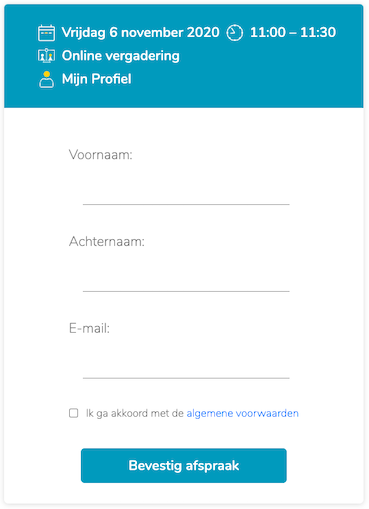
Task: Focus the E-mail input field
Action: 186,364
